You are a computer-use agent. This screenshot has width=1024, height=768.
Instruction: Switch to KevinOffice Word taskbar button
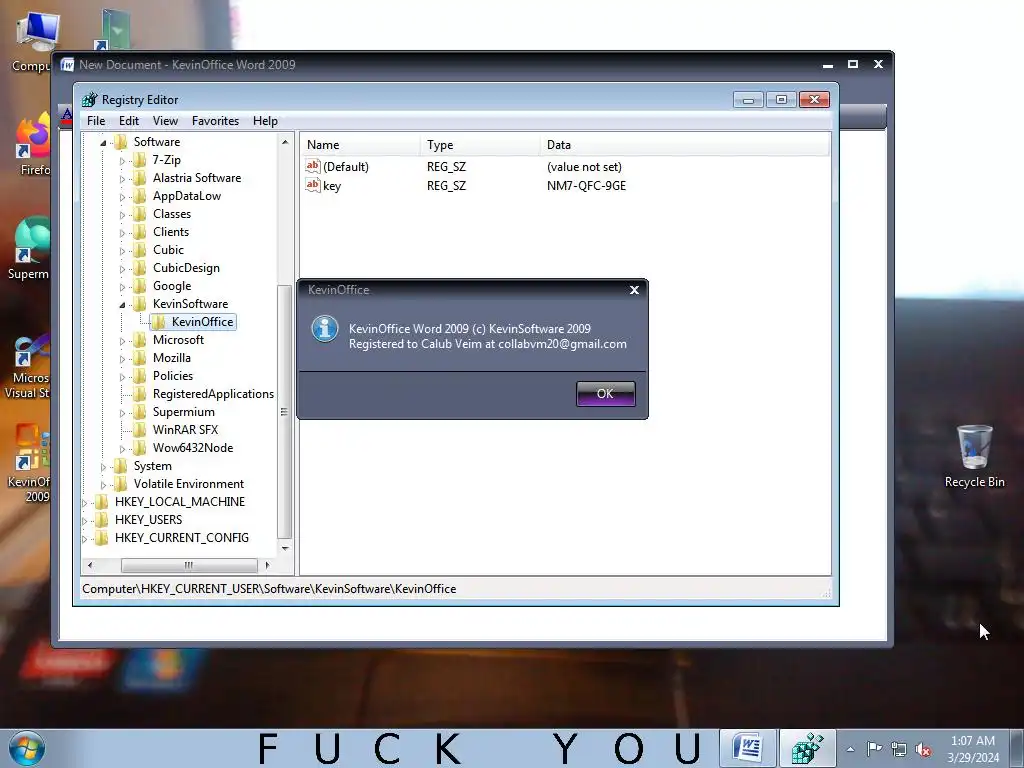(748, 748)
